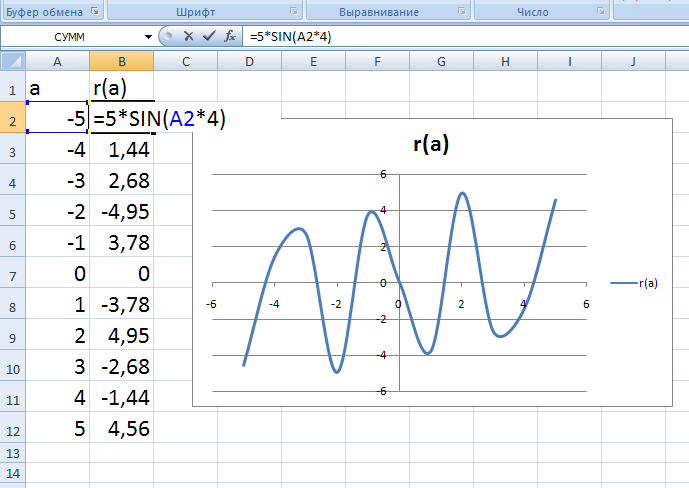
Task: Click cell B10 with value -2,68
Action: 122,365
